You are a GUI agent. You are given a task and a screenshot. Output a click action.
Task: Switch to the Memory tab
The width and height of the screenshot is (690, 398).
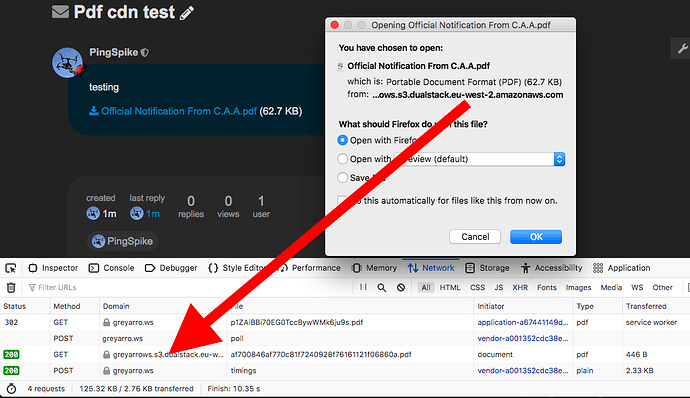pos(374,268)
